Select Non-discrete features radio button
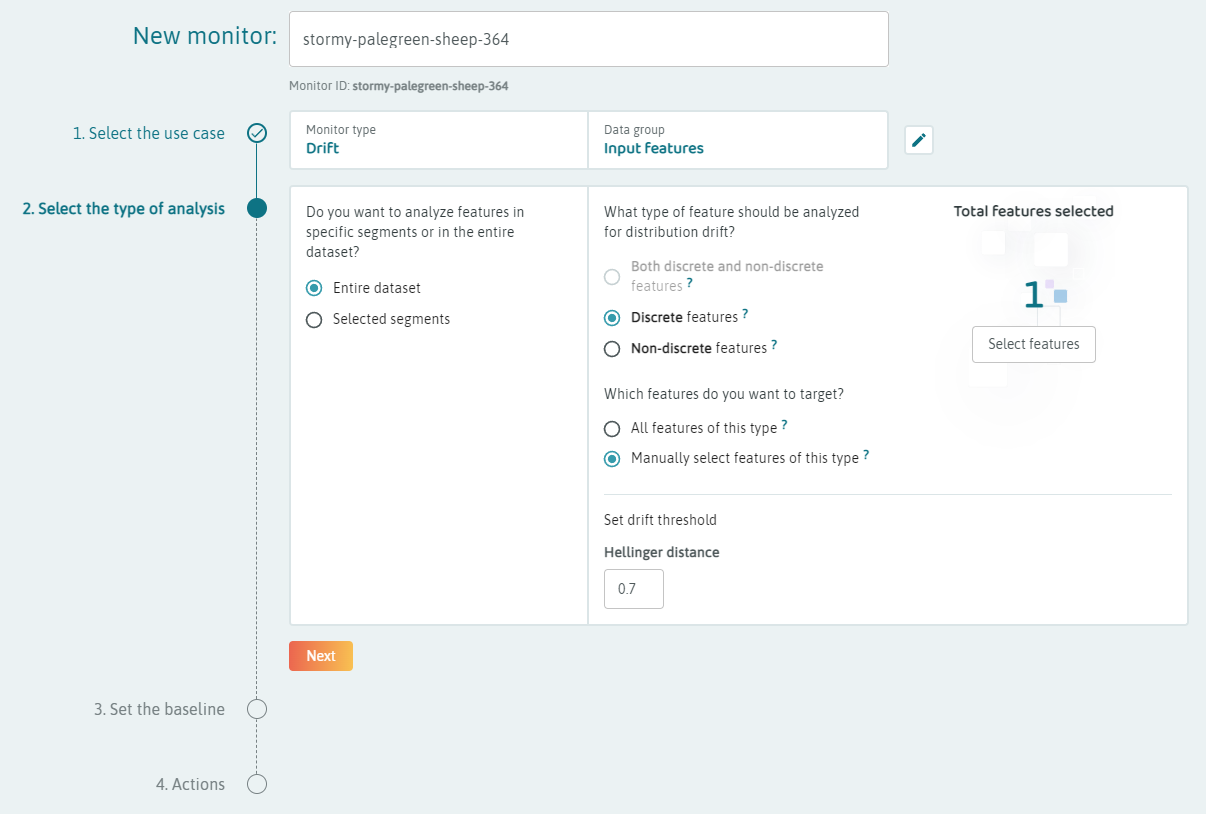This screenshot has width=1206, height=814. (x=612, y=349)
